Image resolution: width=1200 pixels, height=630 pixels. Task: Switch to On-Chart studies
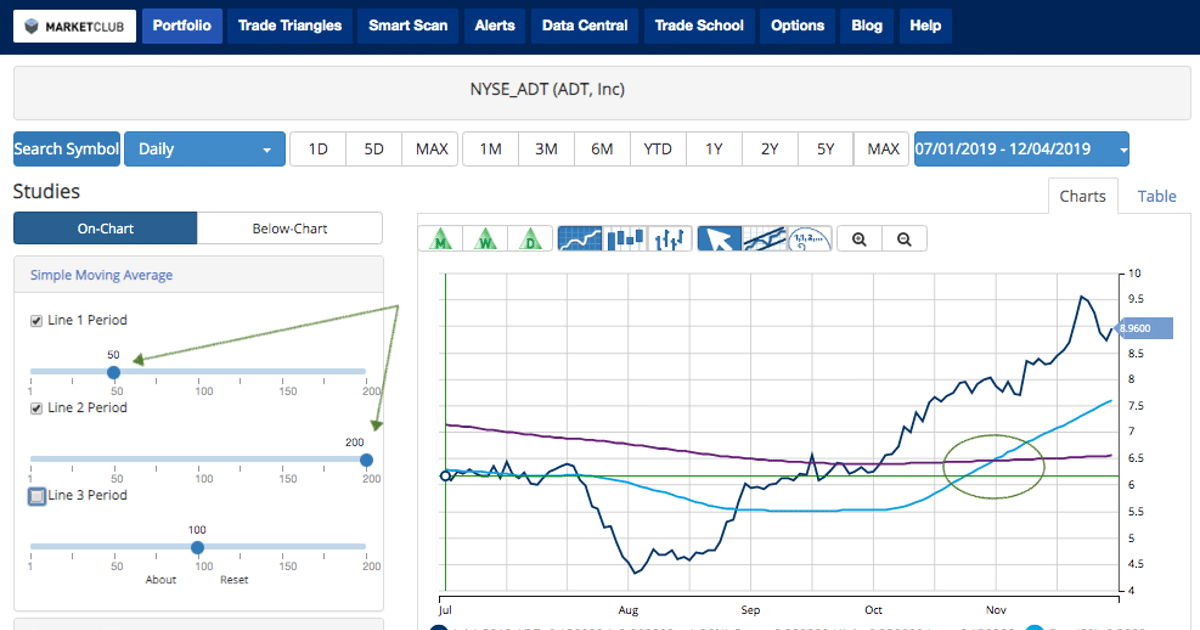105,228
